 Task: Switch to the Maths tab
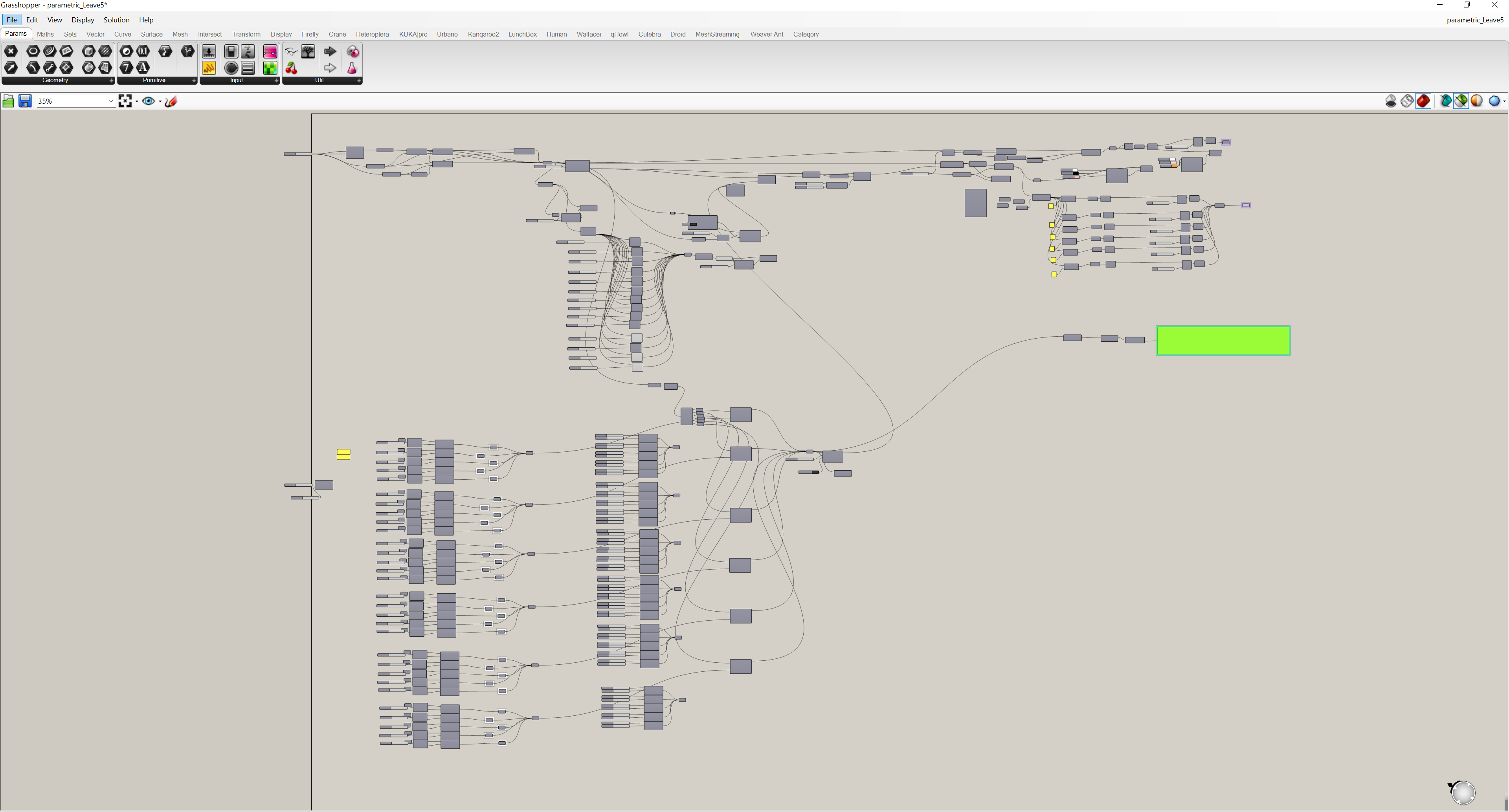point(45,35)
